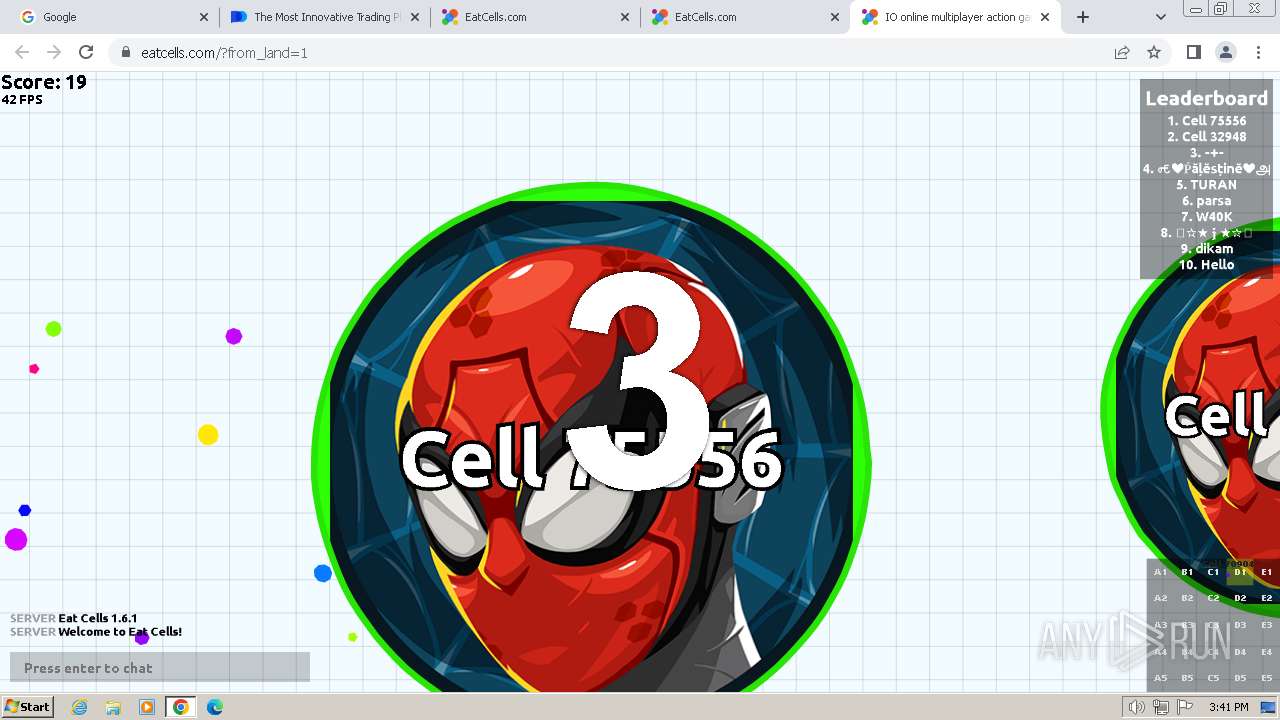Open Windows Explorer from the taskbar
This screenshot has height=720, width=1280.
coord(113,707)
